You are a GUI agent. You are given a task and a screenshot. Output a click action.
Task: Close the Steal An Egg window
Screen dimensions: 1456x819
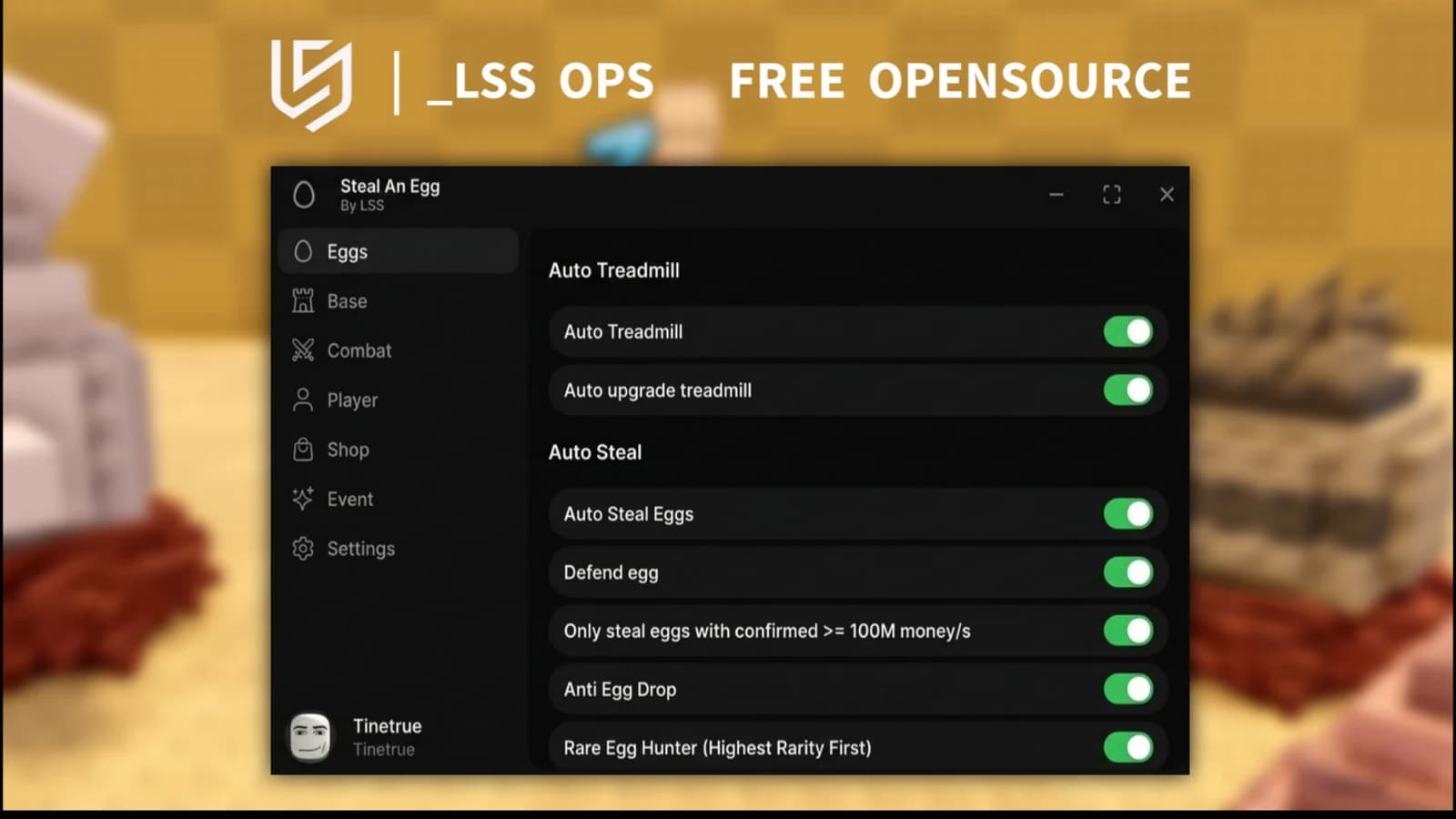[1167, 195]
